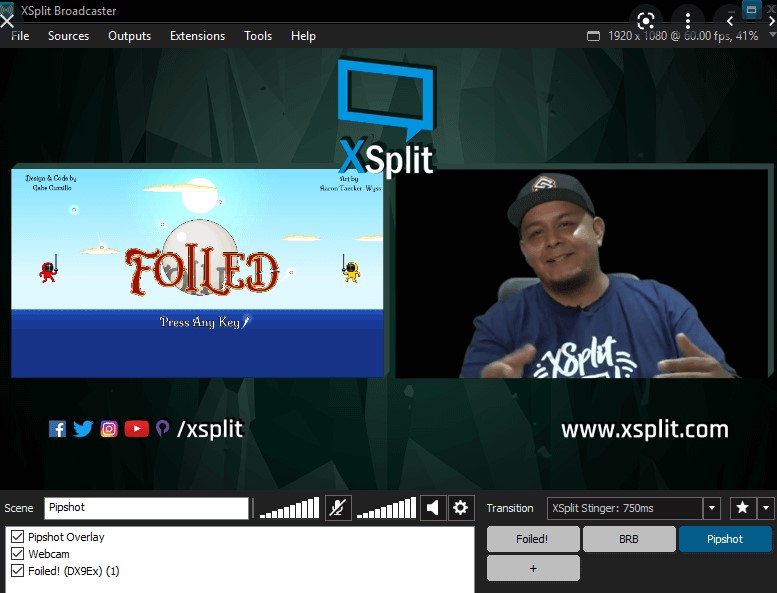Click the Instagram icon in the overlay

click(109, 429)
